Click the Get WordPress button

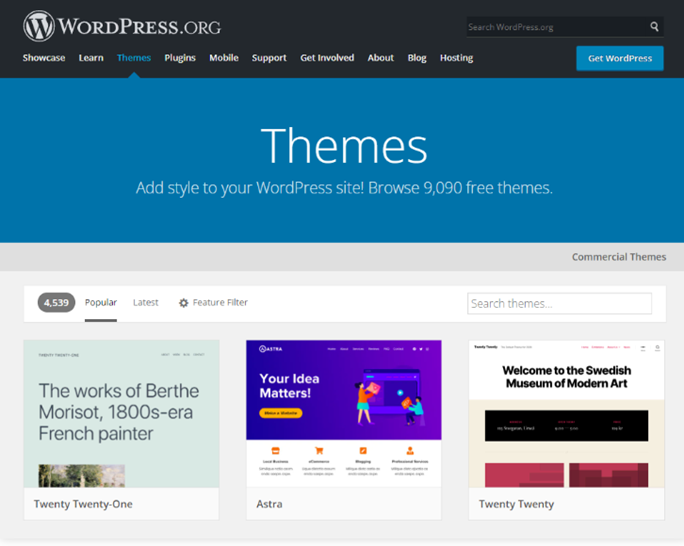620,58
